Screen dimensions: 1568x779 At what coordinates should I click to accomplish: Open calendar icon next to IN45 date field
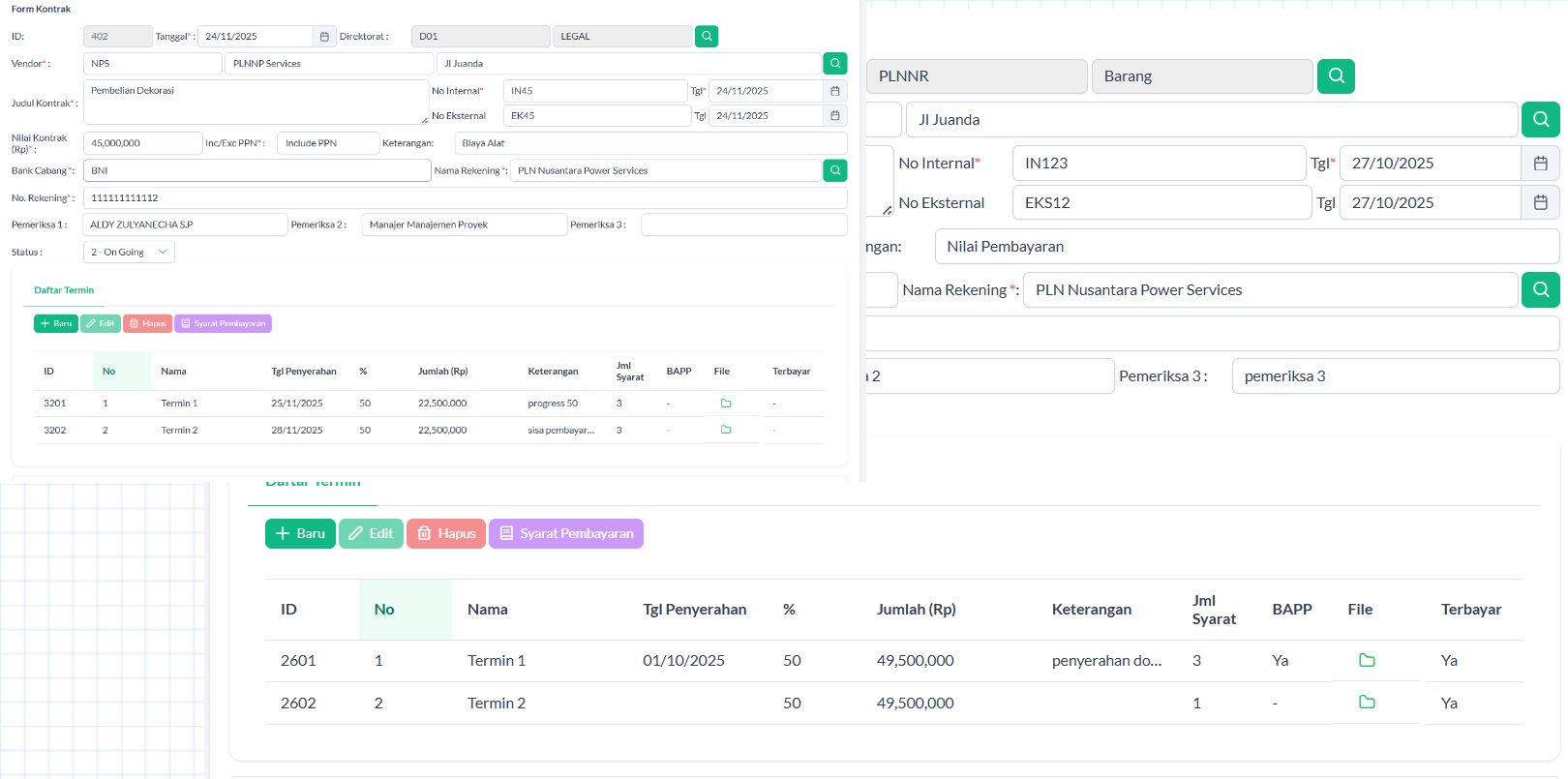835,91
